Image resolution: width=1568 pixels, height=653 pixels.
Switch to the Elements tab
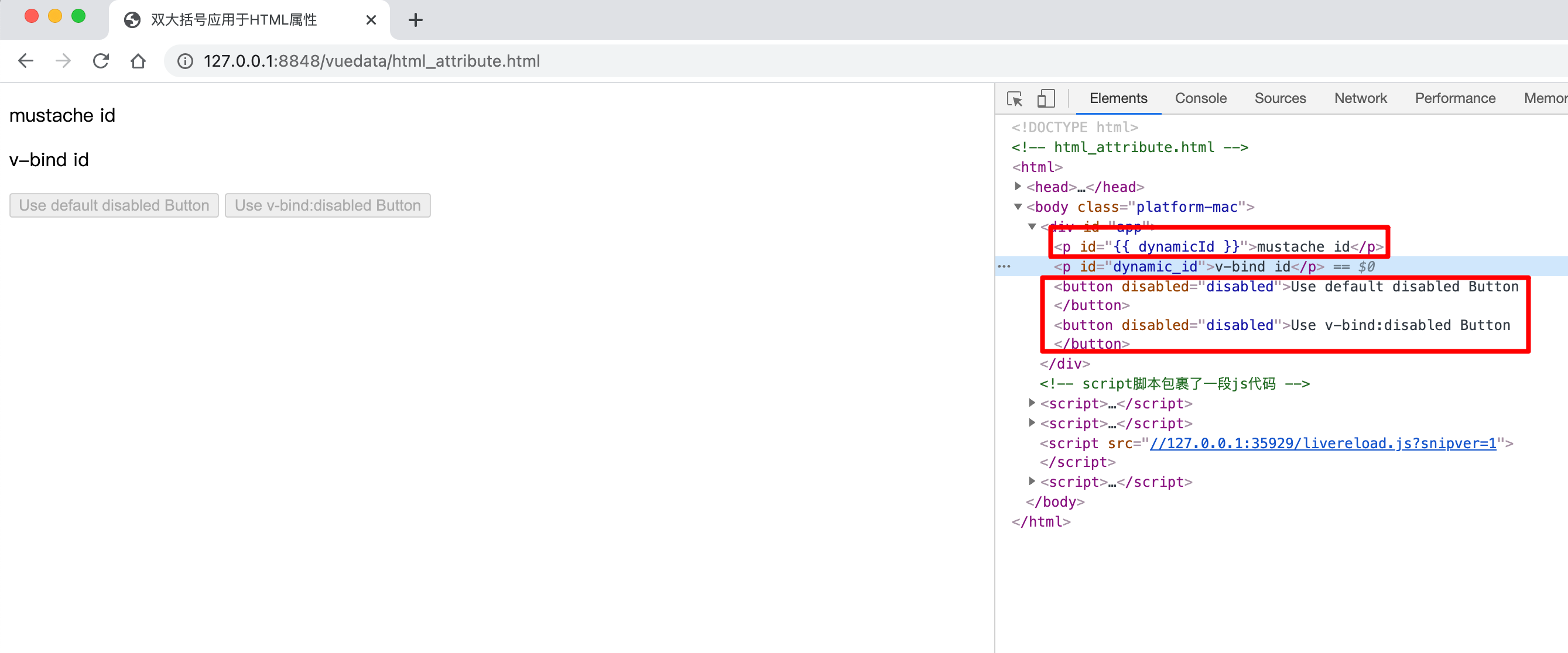pyautogui.click(x=1118, y=98)
